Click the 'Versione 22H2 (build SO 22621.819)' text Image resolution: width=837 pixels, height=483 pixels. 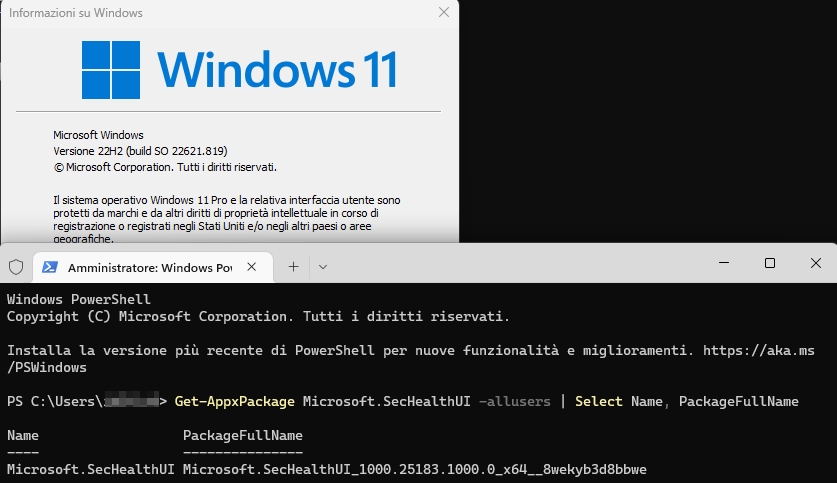pos(140,151)
